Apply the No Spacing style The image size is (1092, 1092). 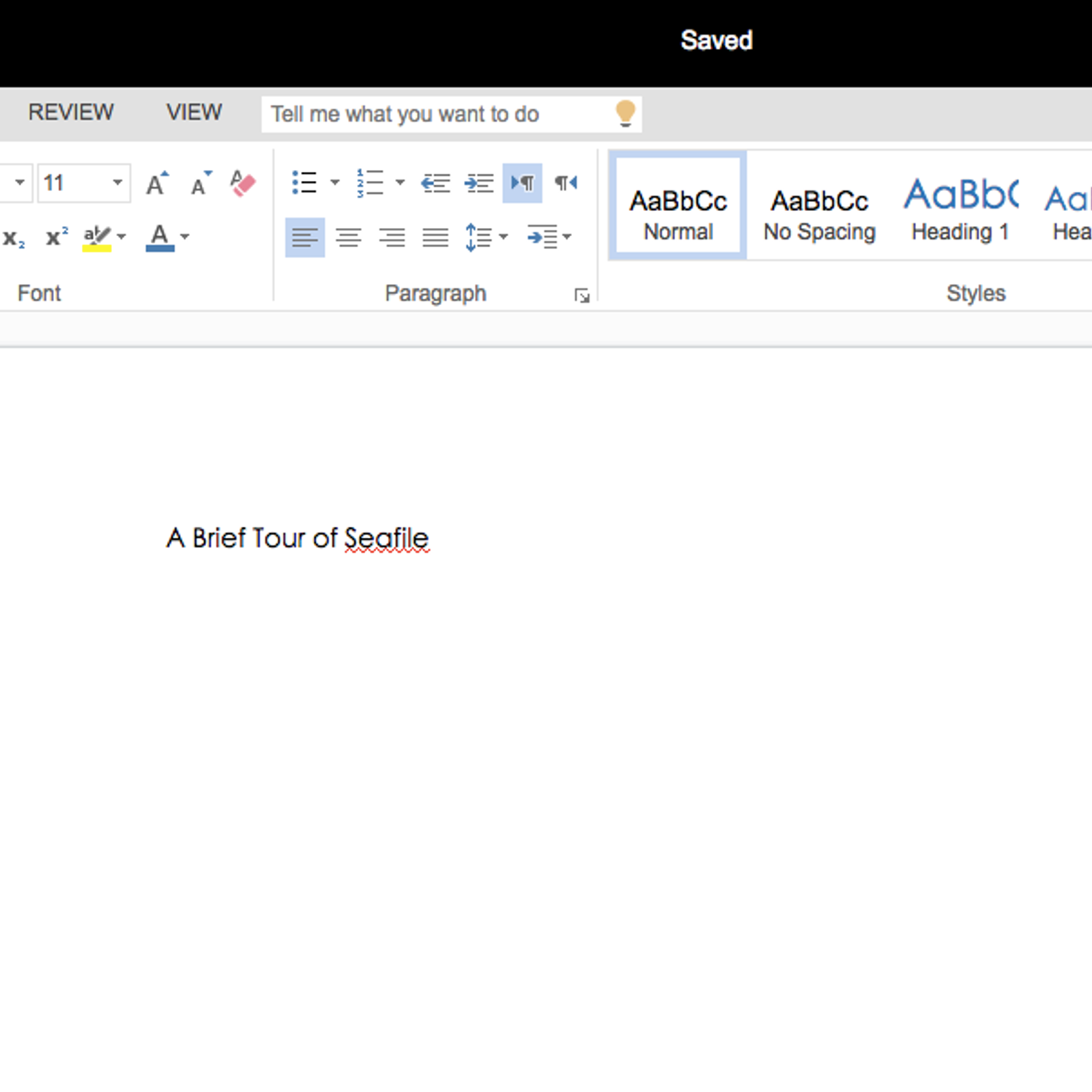coord(820,205)
